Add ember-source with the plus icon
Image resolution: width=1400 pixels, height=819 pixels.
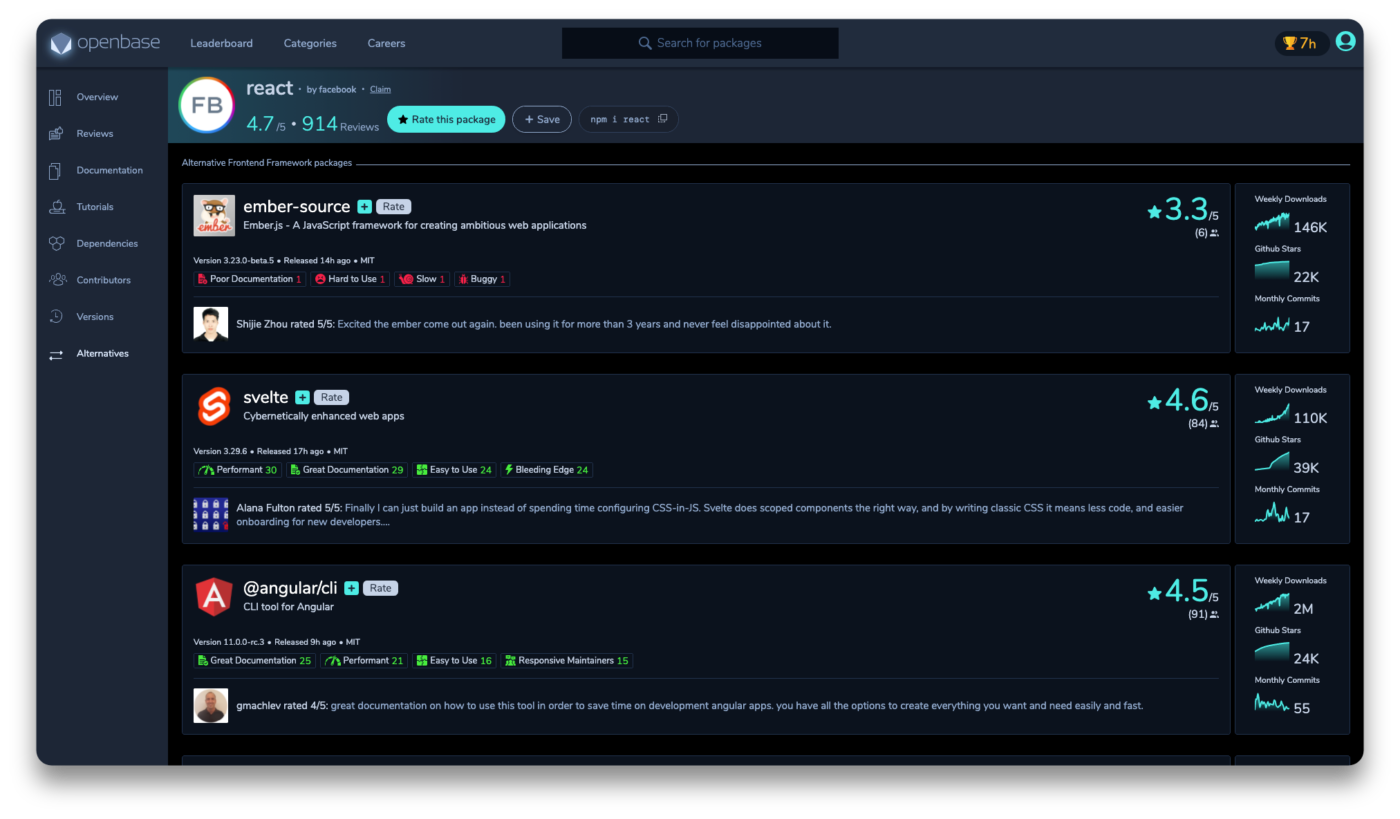(364, 207)
